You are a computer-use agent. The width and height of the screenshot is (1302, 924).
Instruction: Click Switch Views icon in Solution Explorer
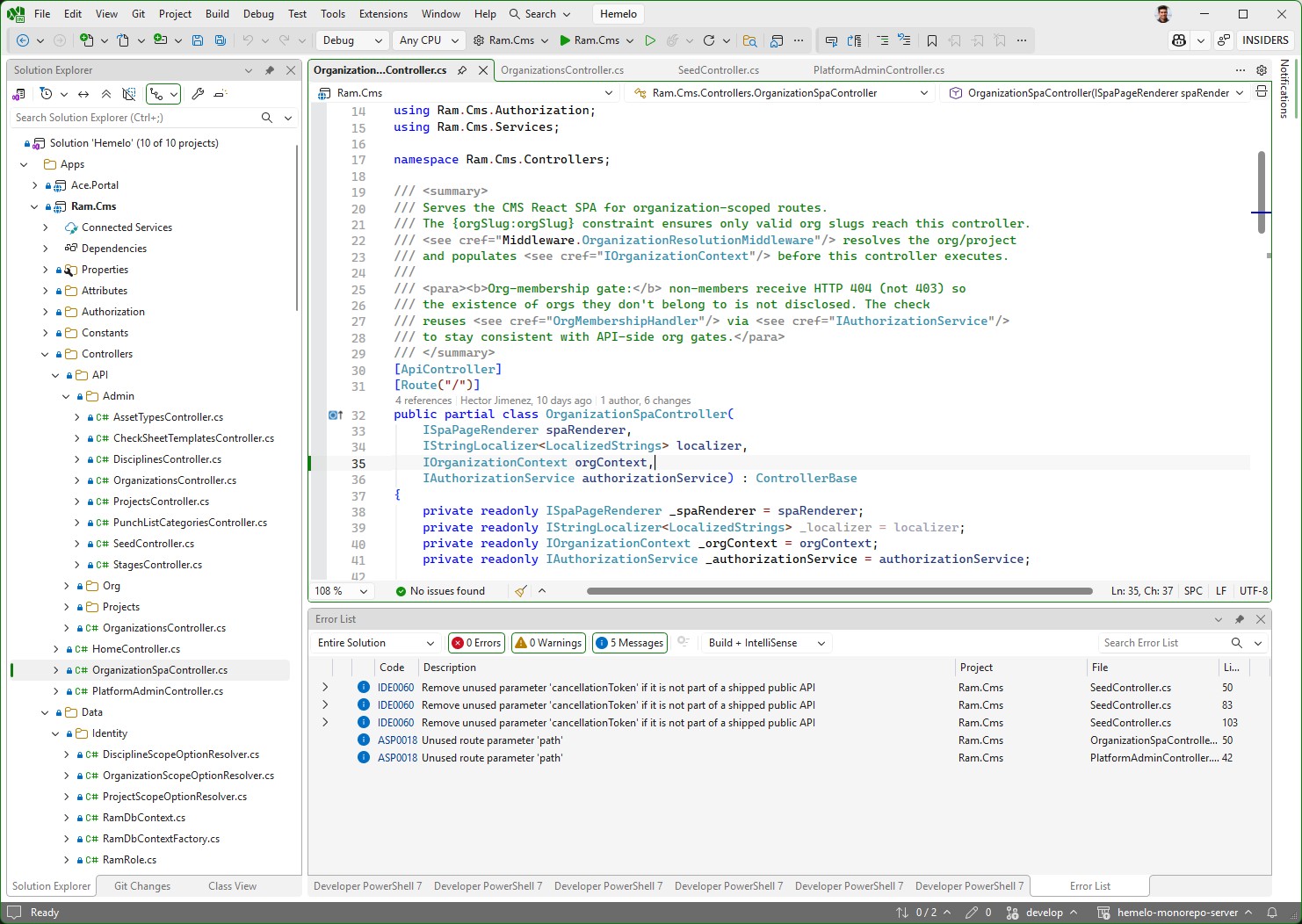point(18,94)
